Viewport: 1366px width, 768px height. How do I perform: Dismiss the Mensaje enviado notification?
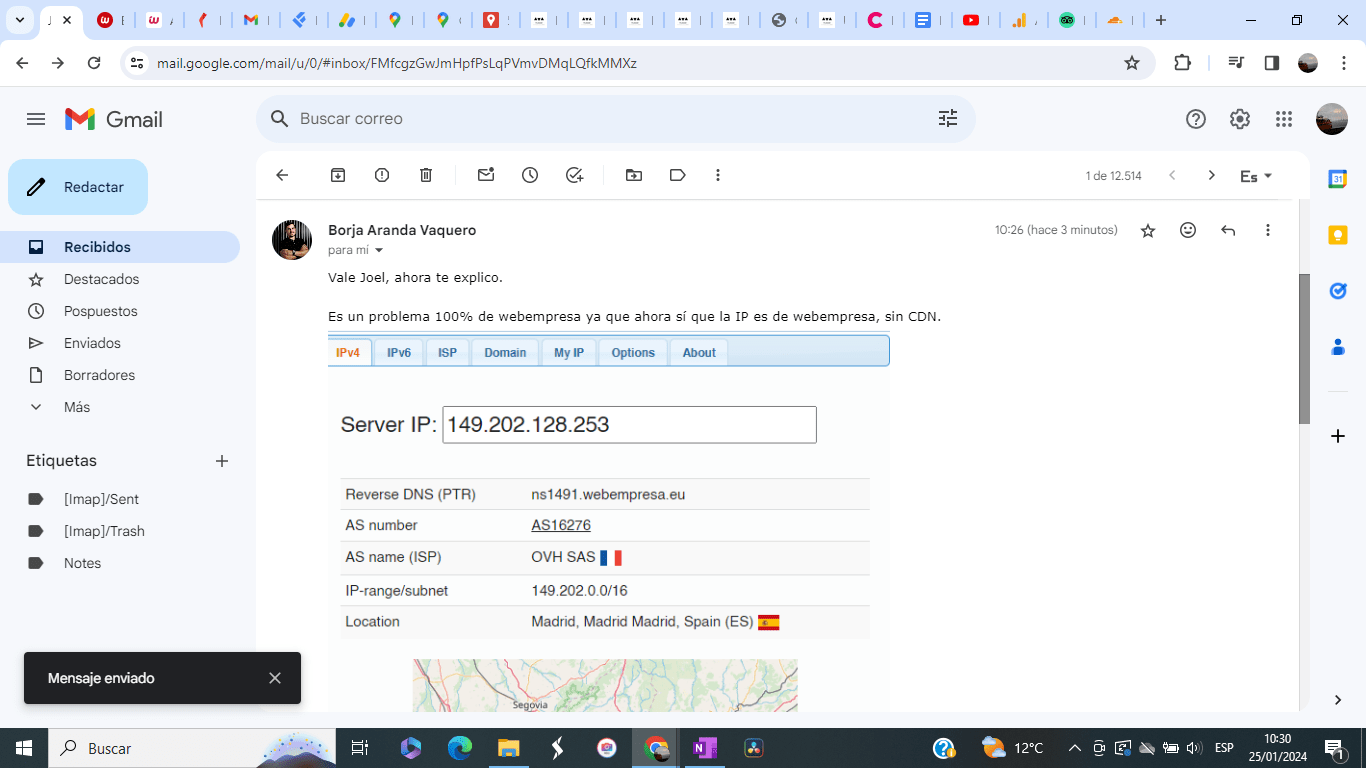[x=275, y=678]
